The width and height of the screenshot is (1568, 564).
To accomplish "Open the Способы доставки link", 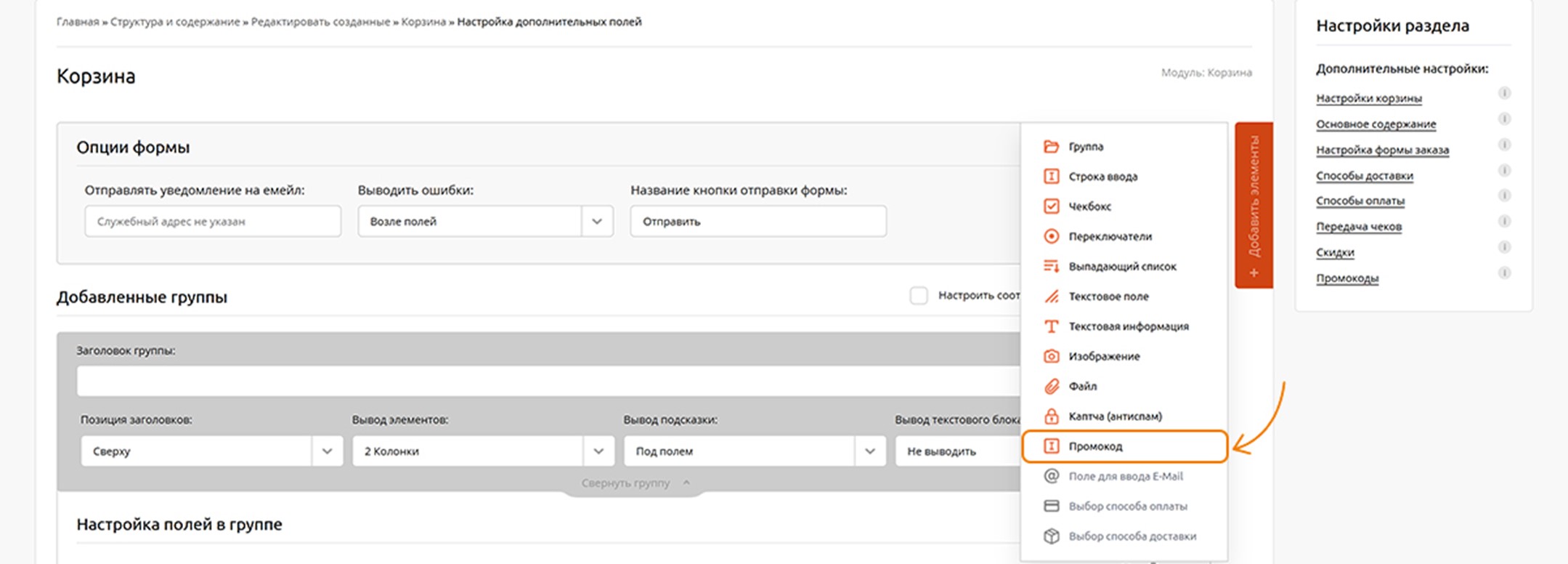I will [1364, 176].
